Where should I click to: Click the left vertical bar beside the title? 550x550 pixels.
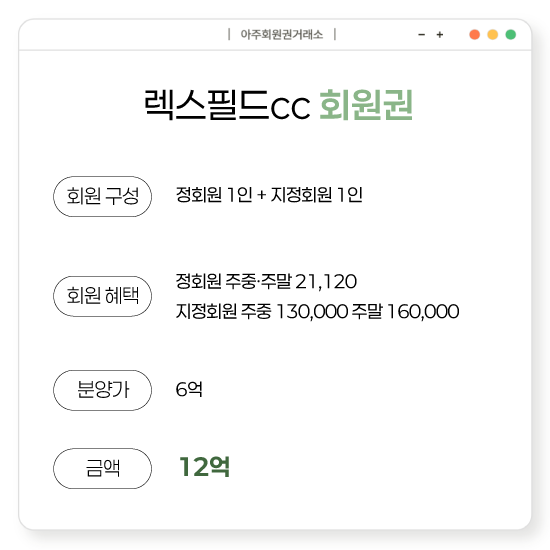pyautogui.click(x=229, y=34)
